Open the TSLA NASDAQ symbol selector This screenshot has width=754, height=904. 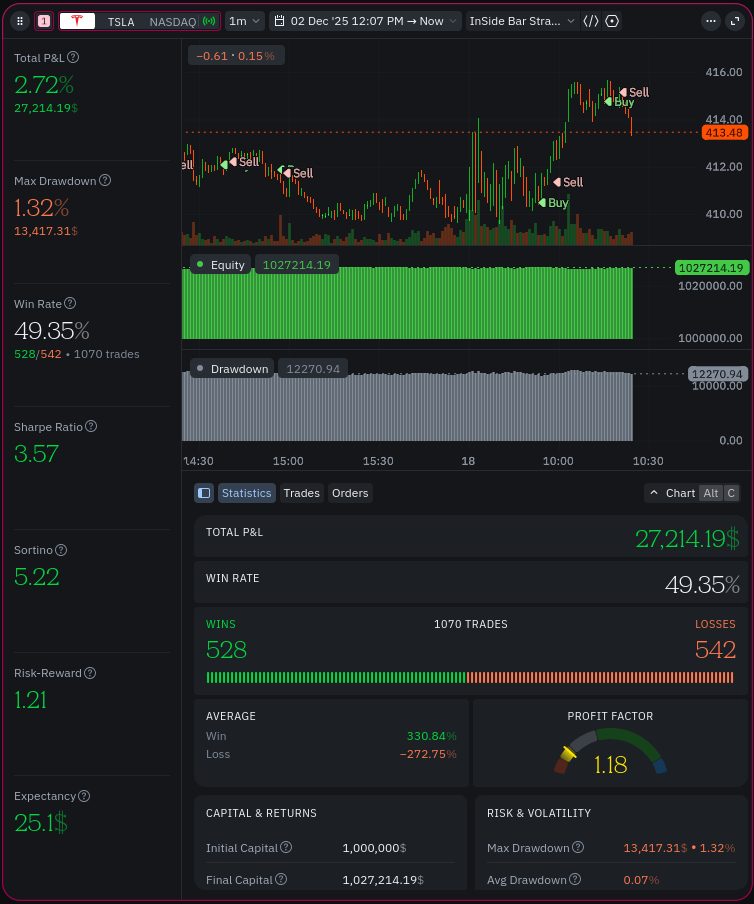click(139, 21)
